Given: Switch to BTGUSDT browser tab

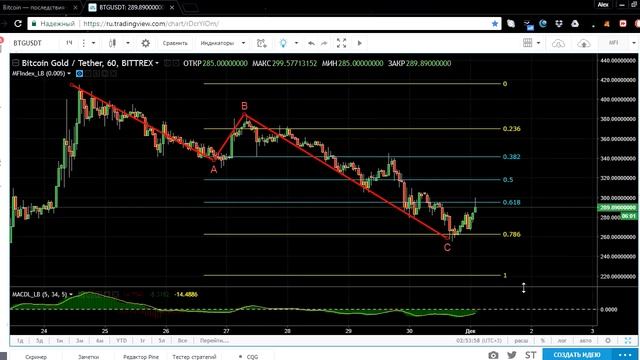Looking at the screenshot, I should tap(130, 7).
